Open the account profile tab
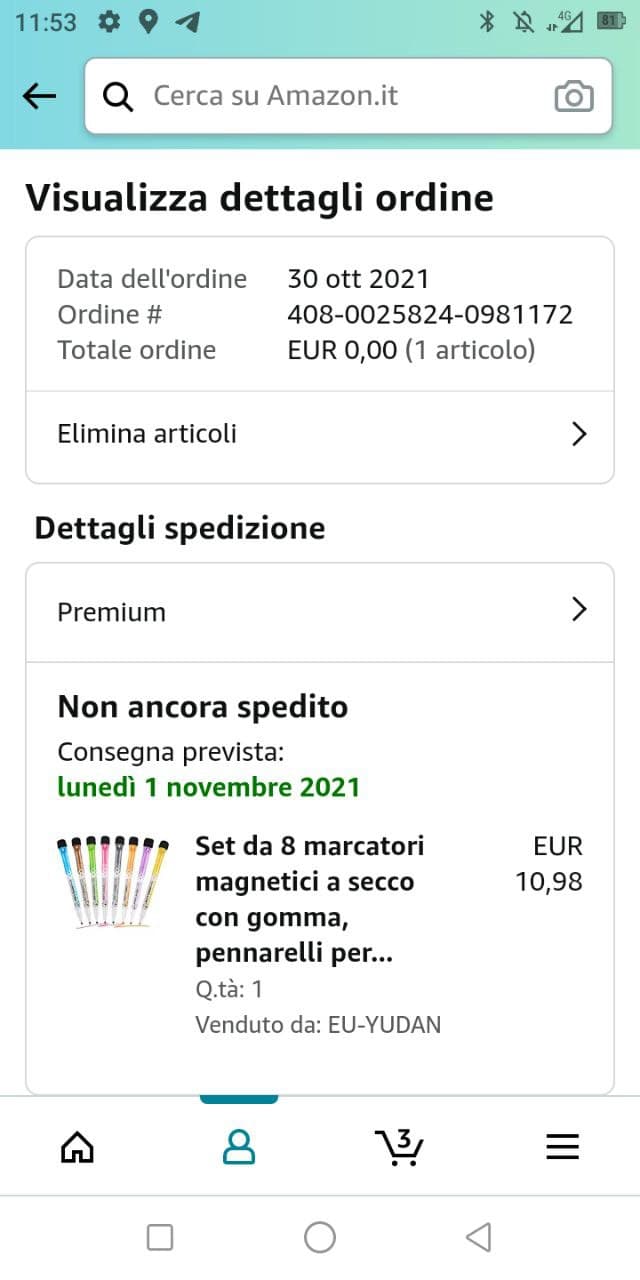This screenshot has height=1280, width=640. point(238,1147)
